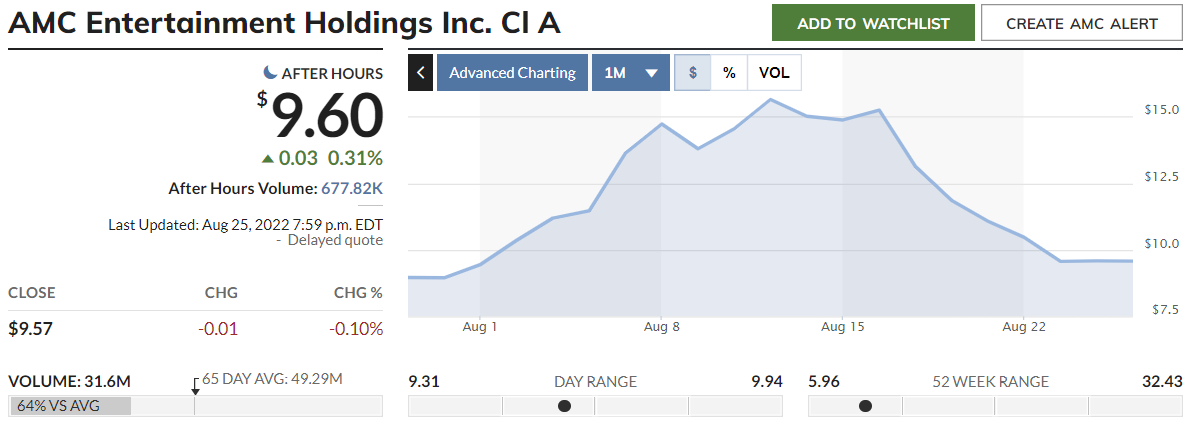
Task: Toggle VOL volume display on chart
Action: [774, 73]
